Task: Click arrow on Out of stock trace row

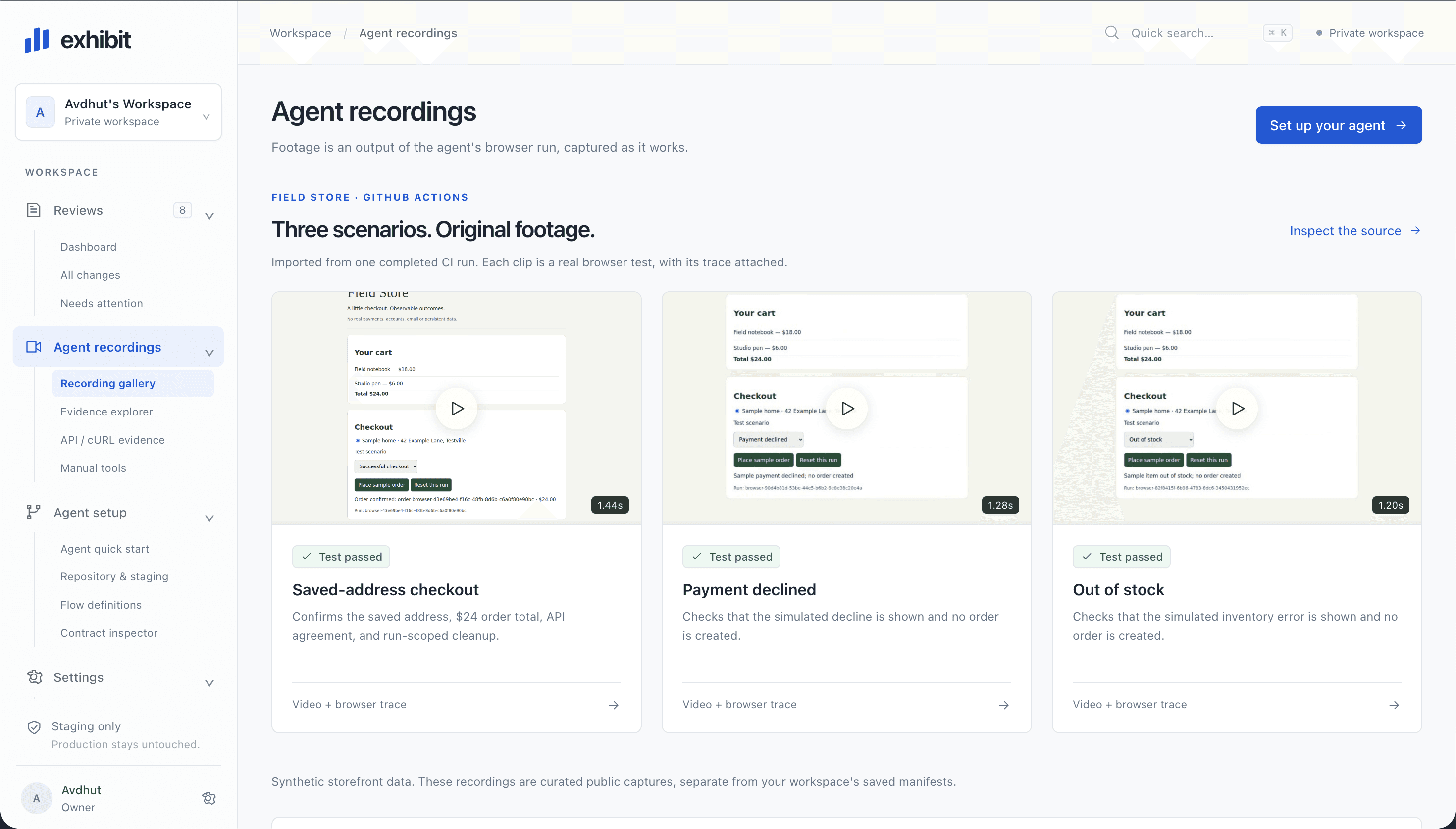Action: click(x=1394, y=705)
